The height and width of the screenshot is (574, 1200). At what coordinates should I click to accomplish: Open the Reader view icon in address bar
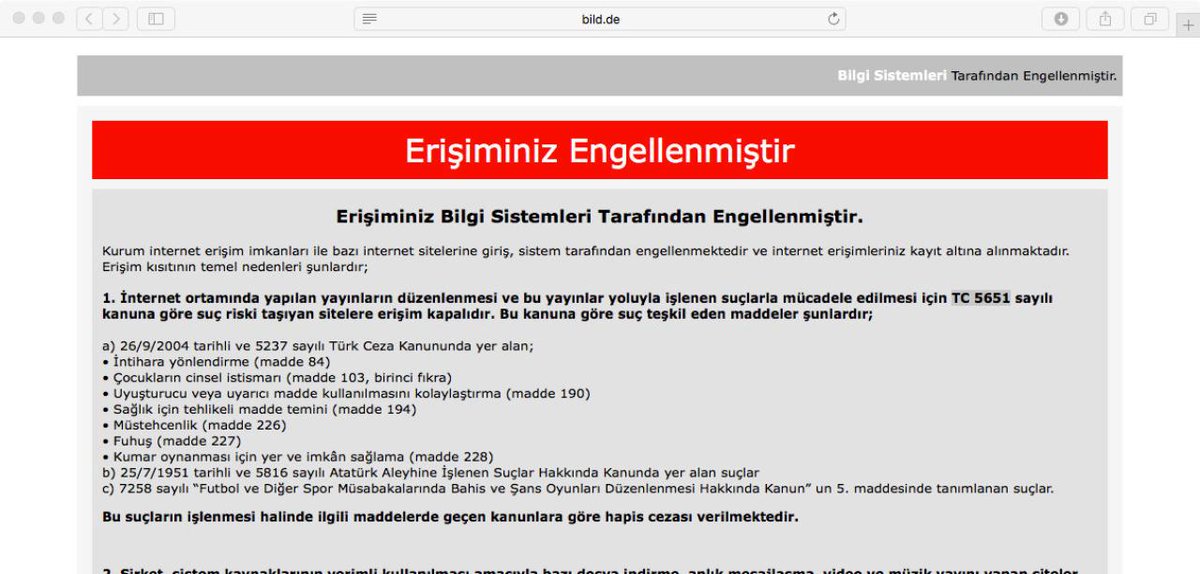(370, 19)
